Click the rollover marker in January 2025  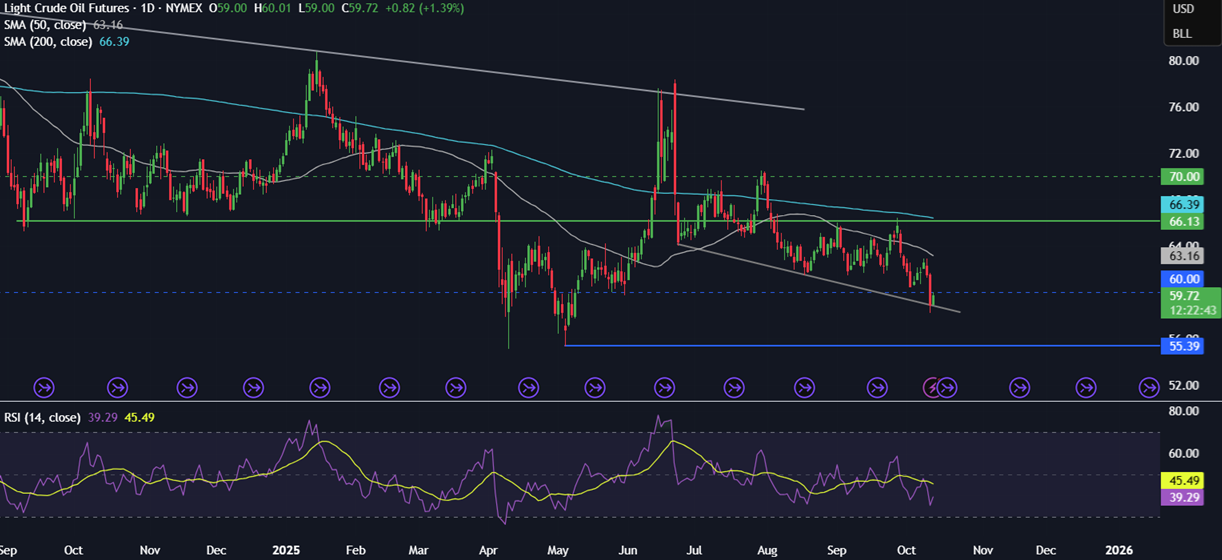tap(320, 386)
